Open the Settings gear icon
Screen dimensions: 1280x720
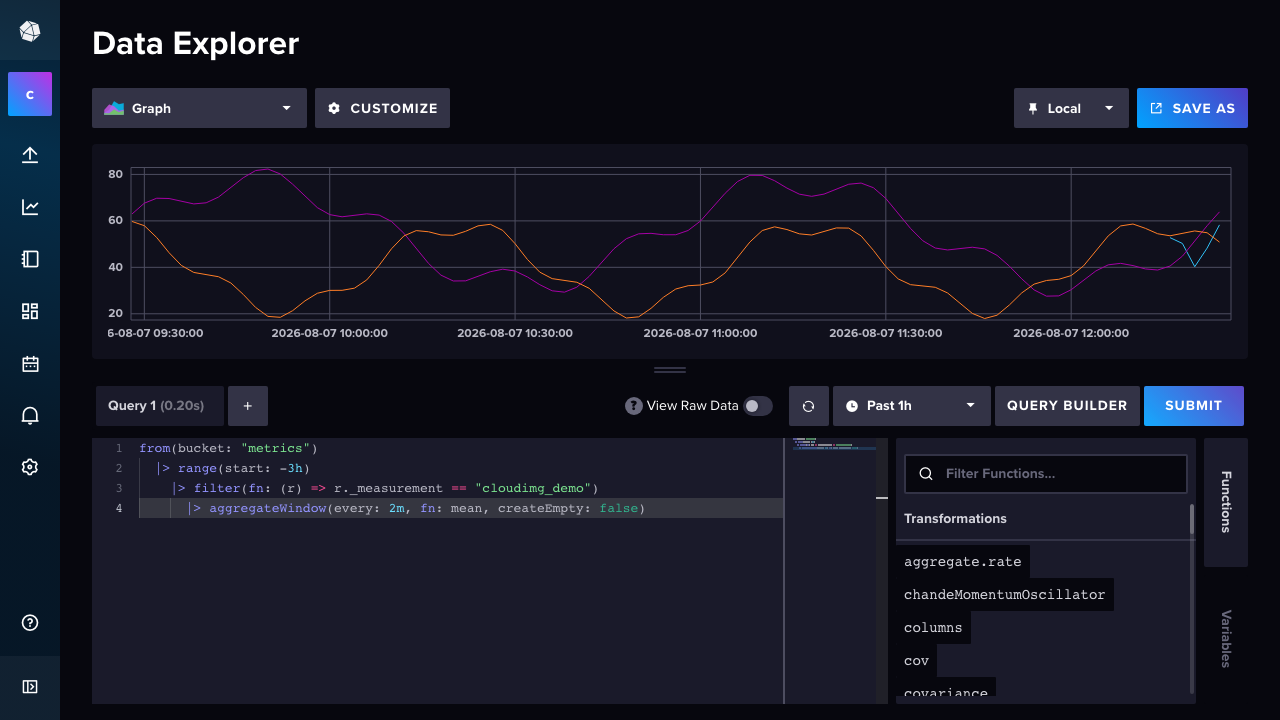tap(30, 467)
